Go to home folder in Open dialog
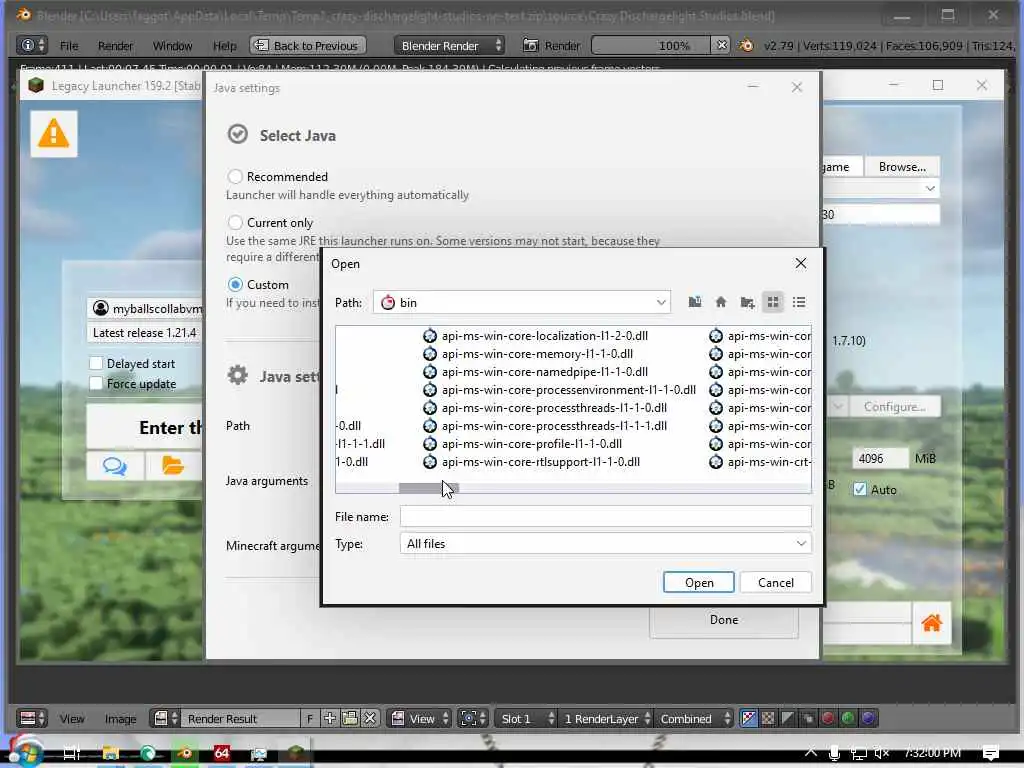This screenshot has width=1024, height=768. [x=720, y=302]
